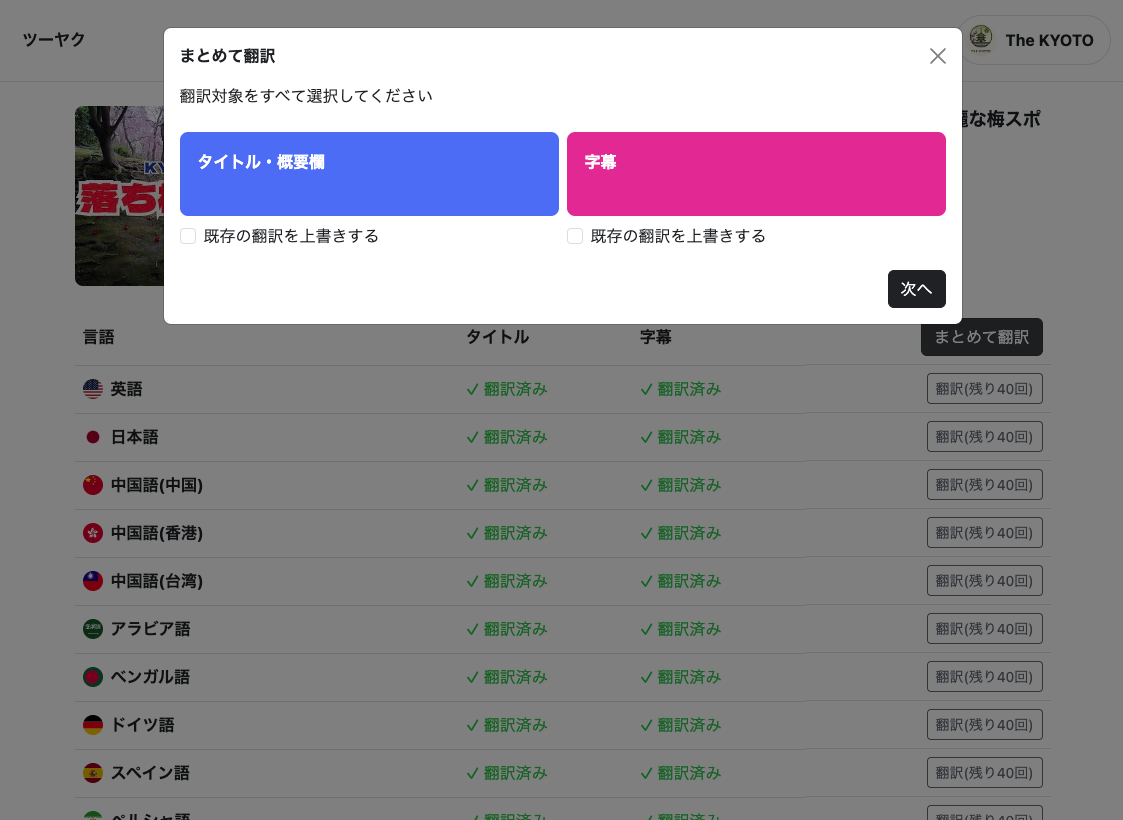Click the German flag icon for ドイツ語
Viewport: 1123px width, 820px height.
click(93, 725)
